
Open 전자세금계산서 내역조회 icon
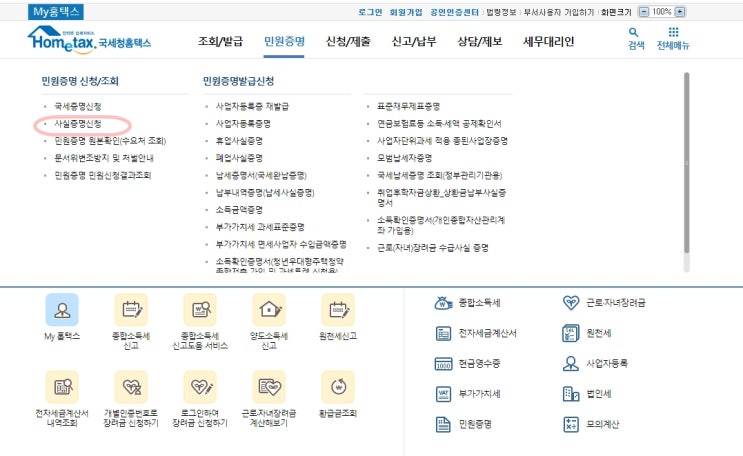point(62,387)
